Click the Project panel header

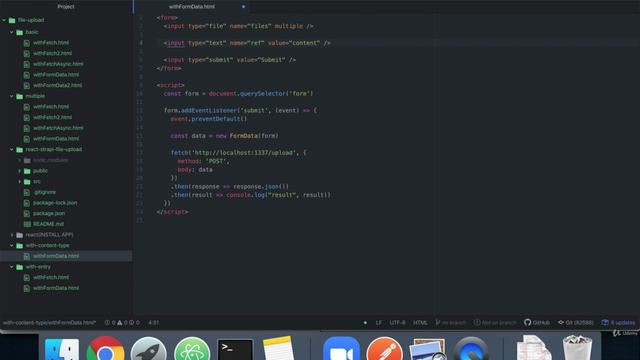point(66,7)
